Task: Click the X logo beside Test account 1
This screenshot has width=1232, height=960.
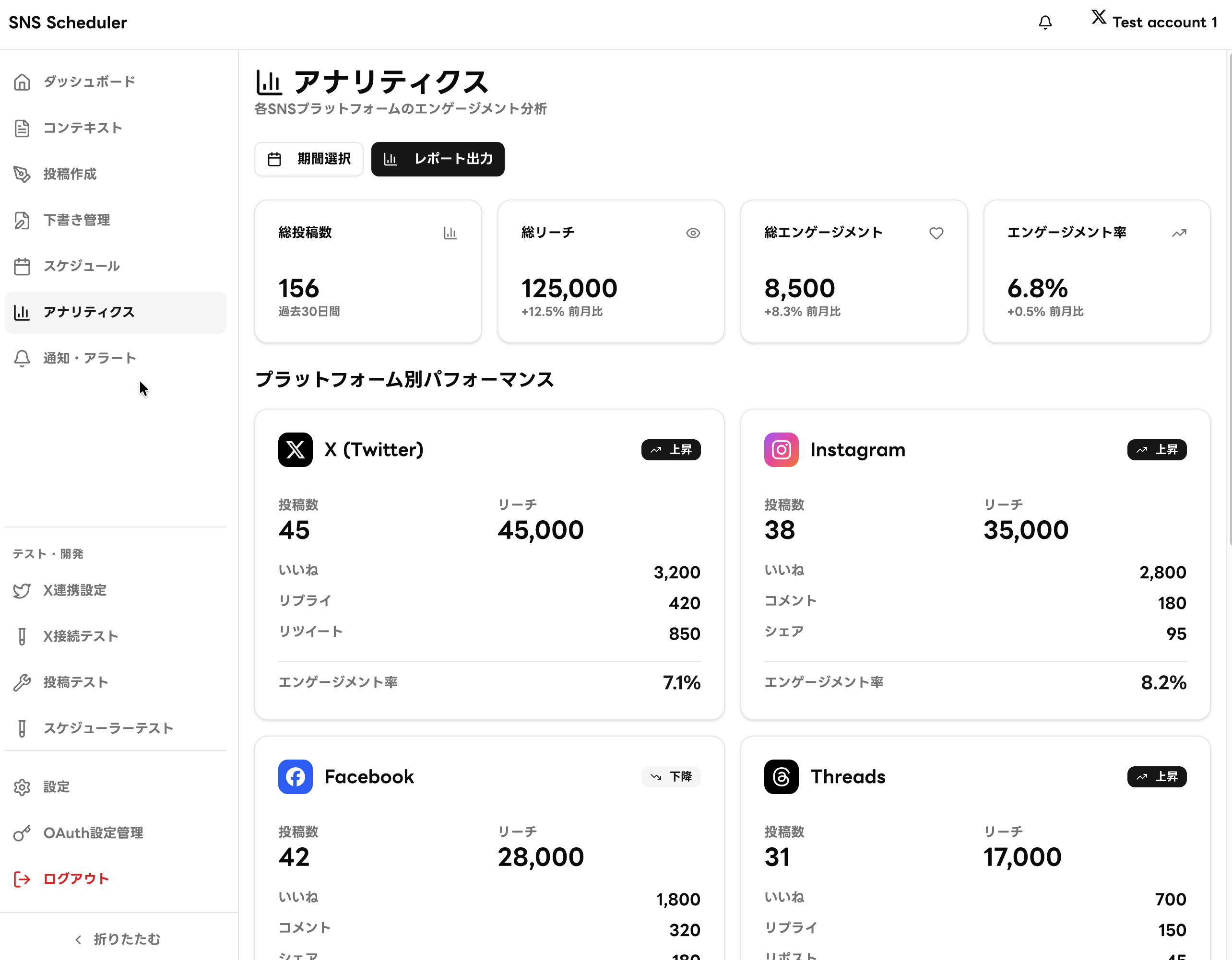Action: (1098, 17)
